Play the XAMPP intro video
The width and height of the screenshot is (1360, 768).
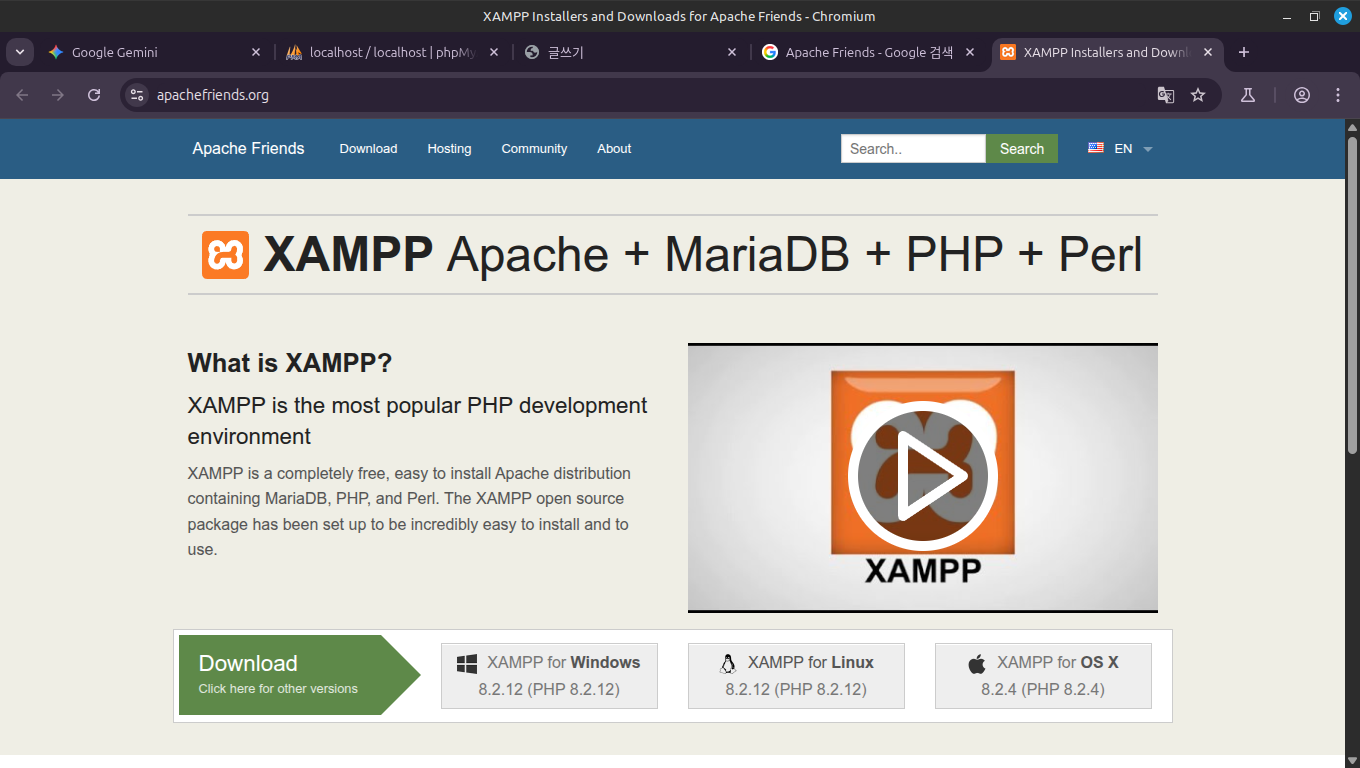point(922,477)
